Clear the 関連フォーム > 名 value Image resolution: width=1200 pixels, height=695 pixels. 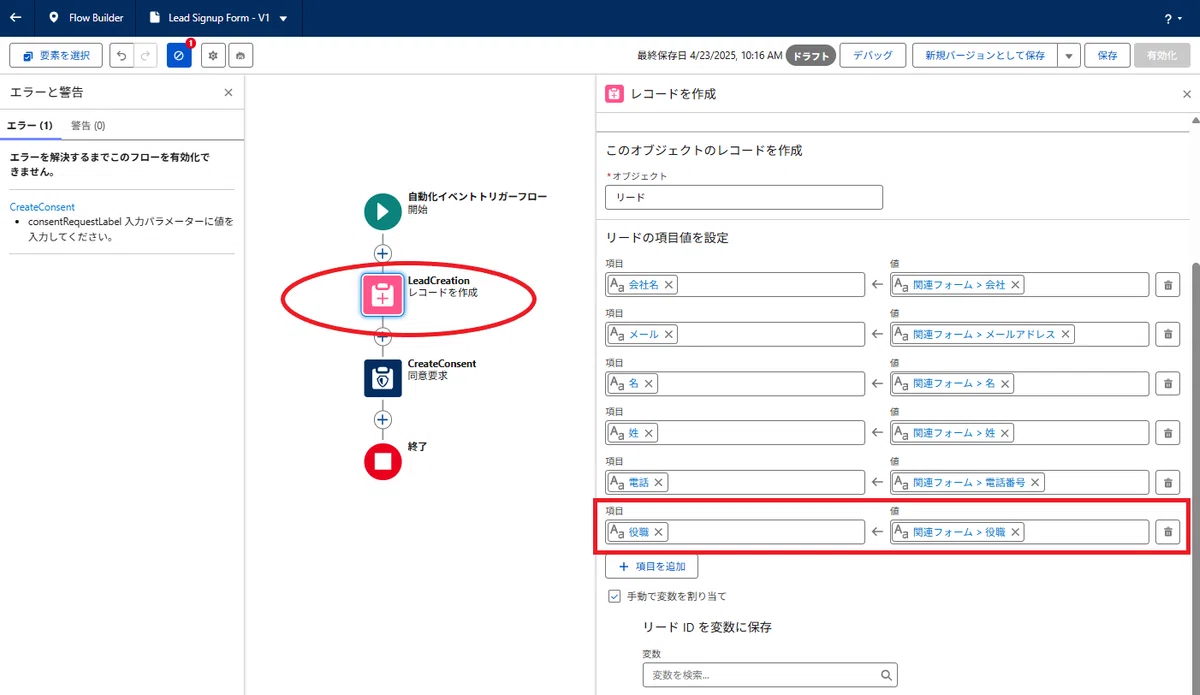point(1006,383)
